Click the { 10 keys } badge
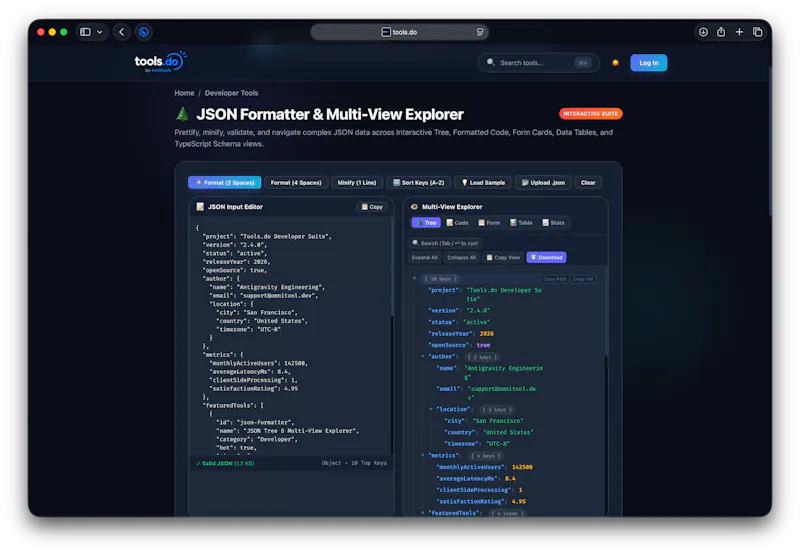This screenshot has height=554, width=800. [x=441, y=279]
